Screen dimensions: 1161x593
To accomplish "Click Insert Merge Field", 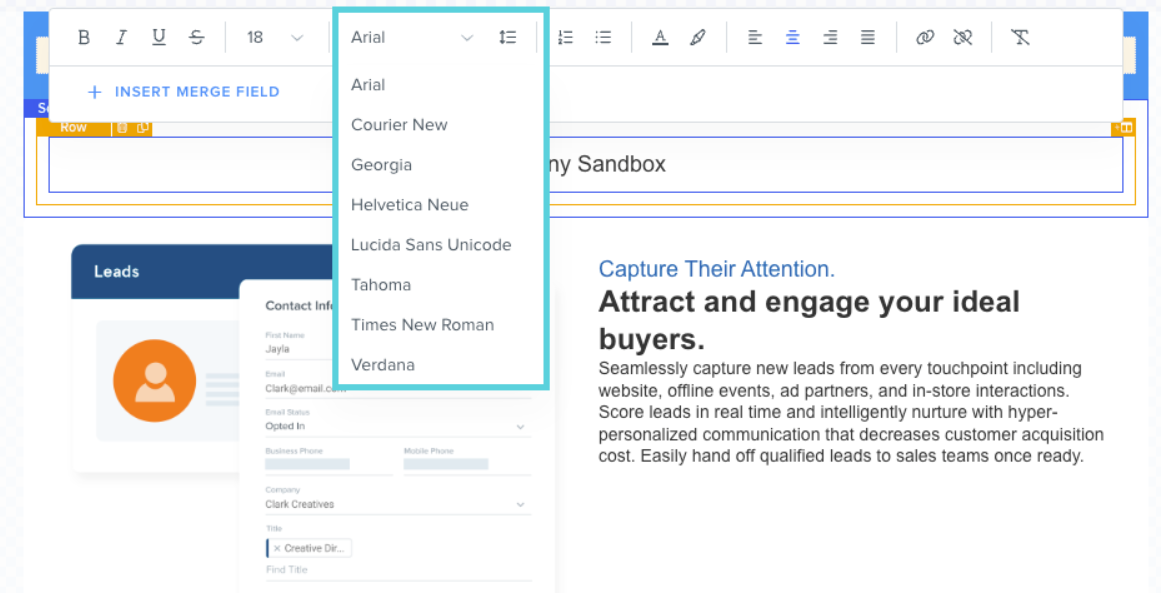I will 183,92.
